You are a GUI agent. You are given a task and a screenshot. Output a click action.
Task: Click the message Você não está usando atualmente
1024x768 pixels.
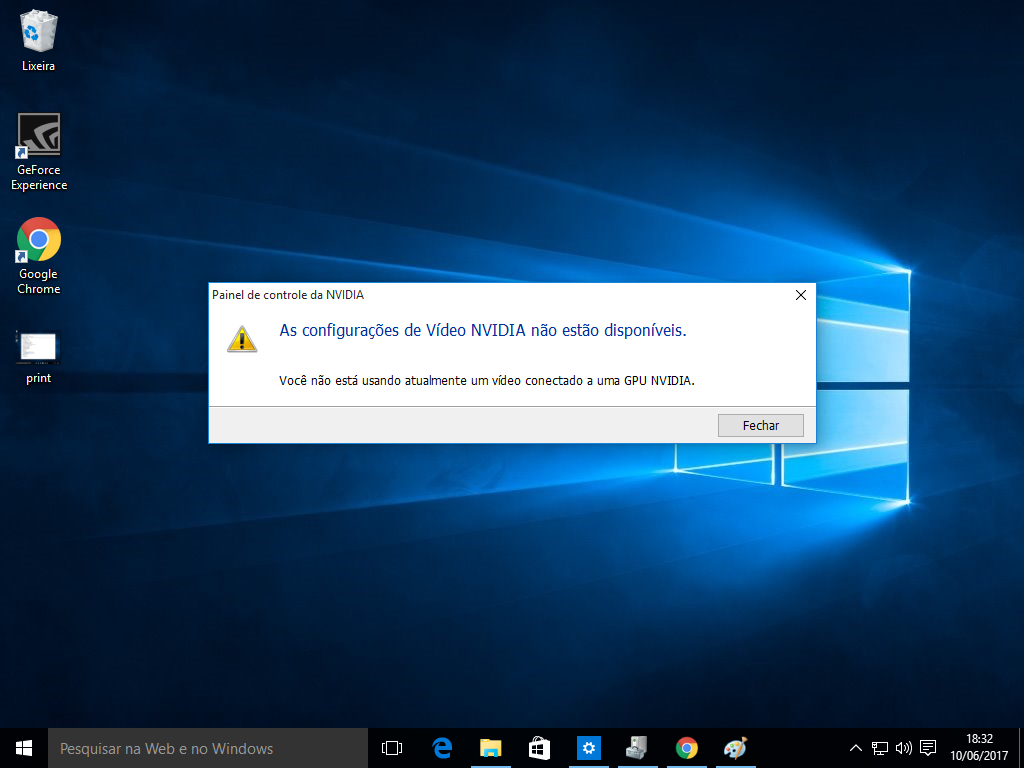pyautogui.click(x=487, y=380)
